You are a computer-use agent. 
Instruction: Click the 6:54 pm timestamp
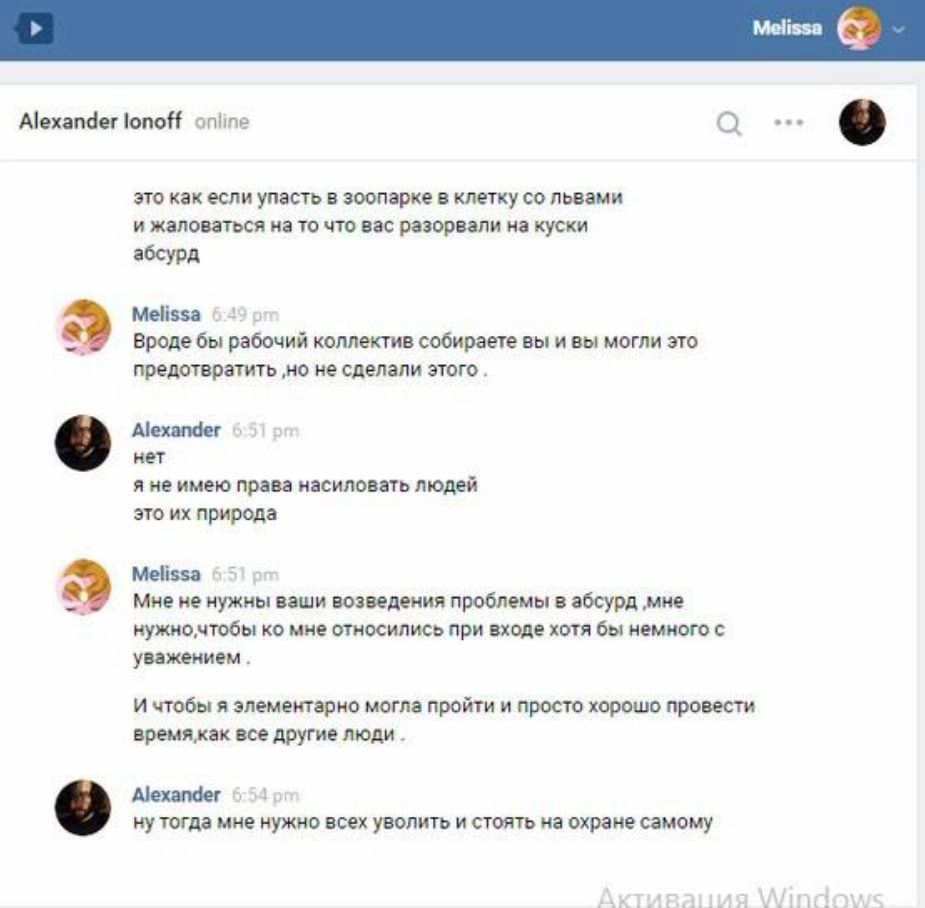click(265, 795)
